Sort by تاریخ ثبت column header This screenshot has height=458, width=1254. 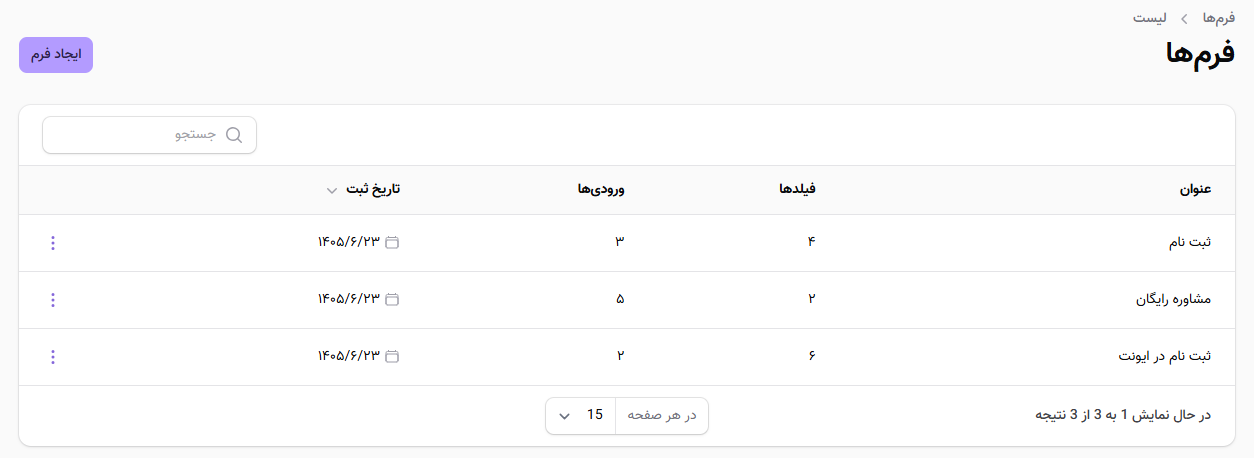363,190
